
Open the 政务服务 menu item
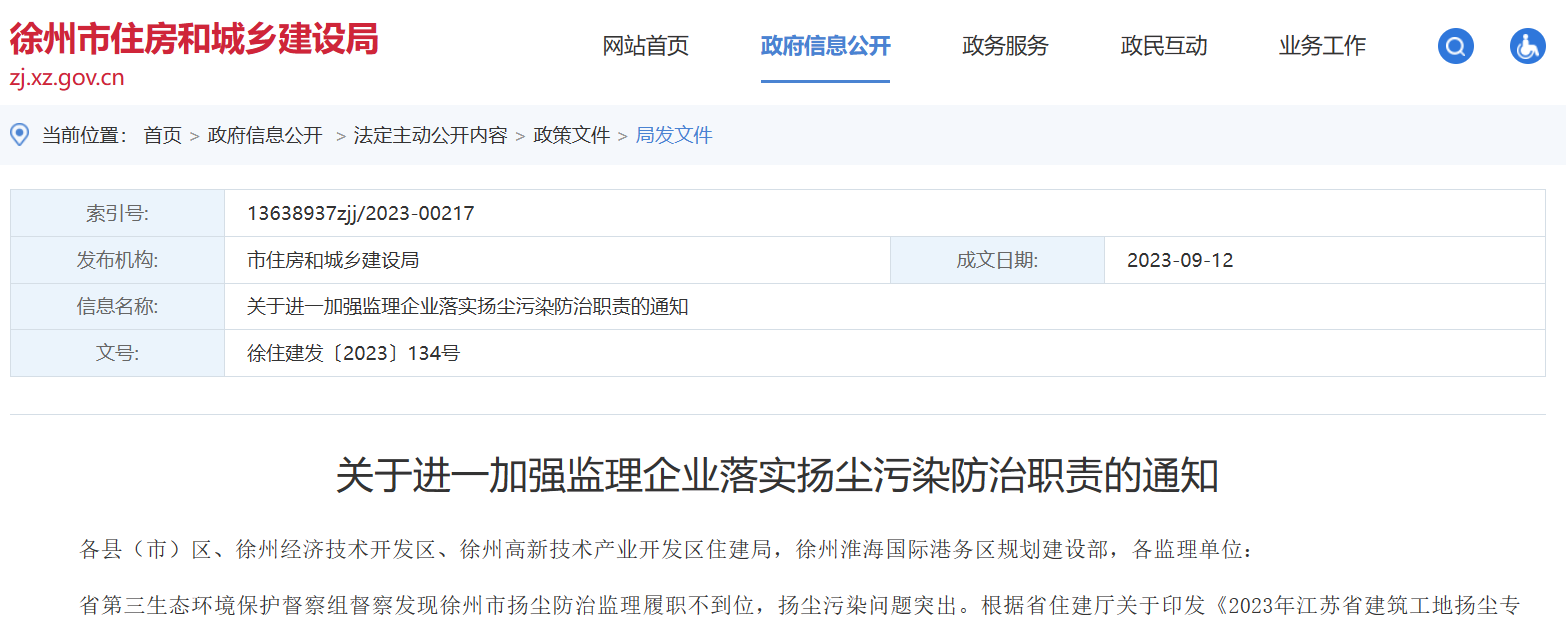pos(1004,46)
